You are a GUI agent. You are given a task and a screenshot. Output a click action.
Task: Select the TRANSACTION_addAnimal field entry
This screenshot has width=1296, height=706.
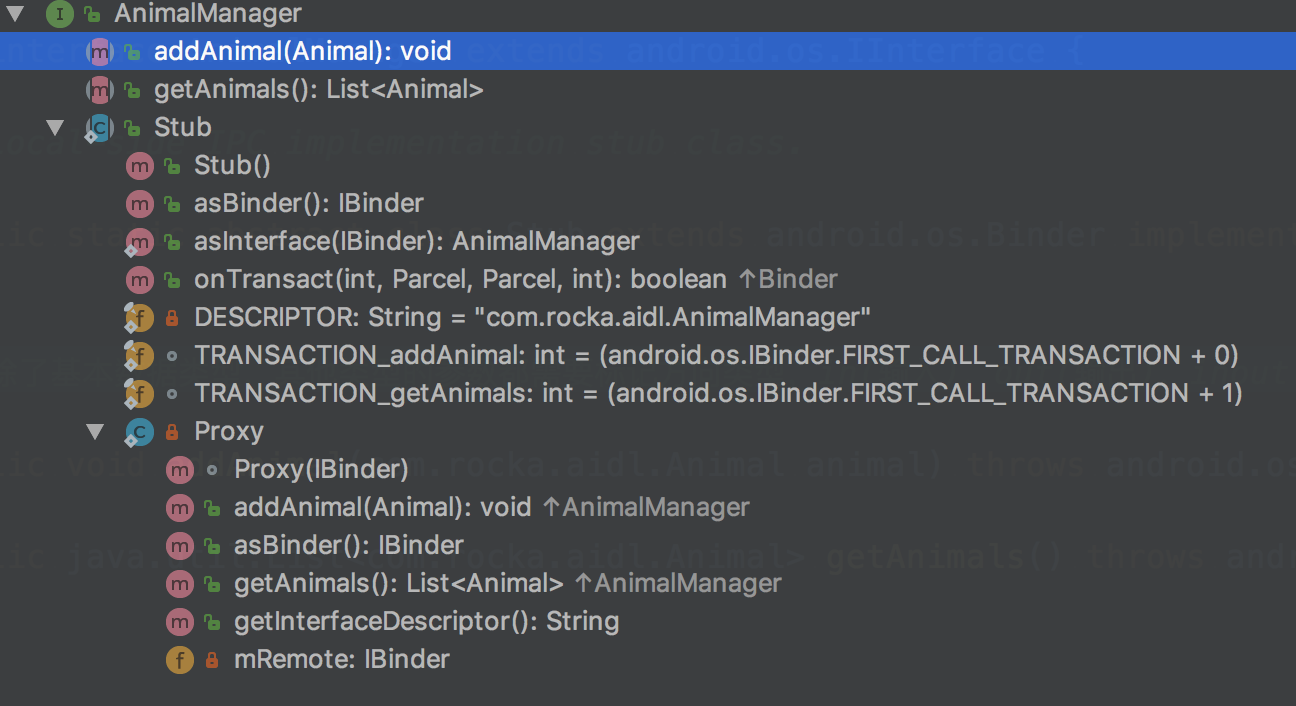coord(717,356)
